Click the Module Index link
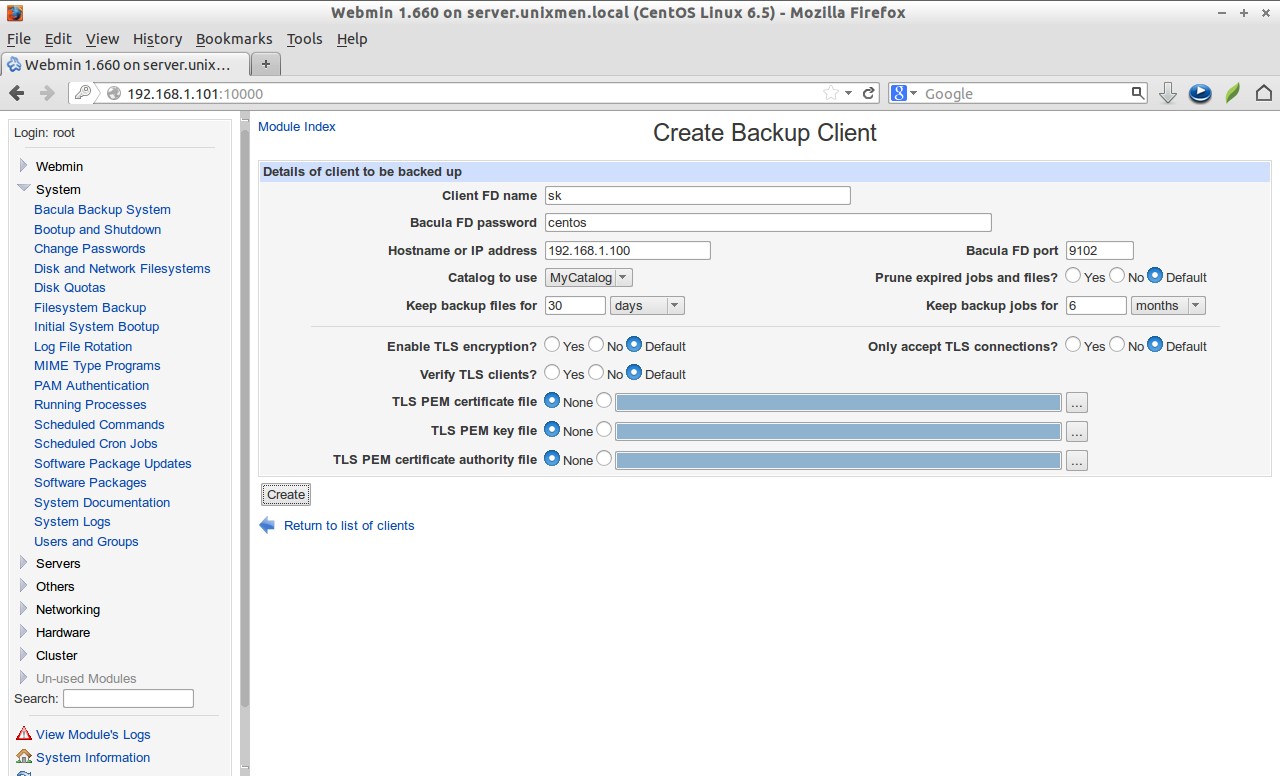Image resolution: width=1280 pixels, height=776 pixels. pyautogui.click(x=297, y=127)
